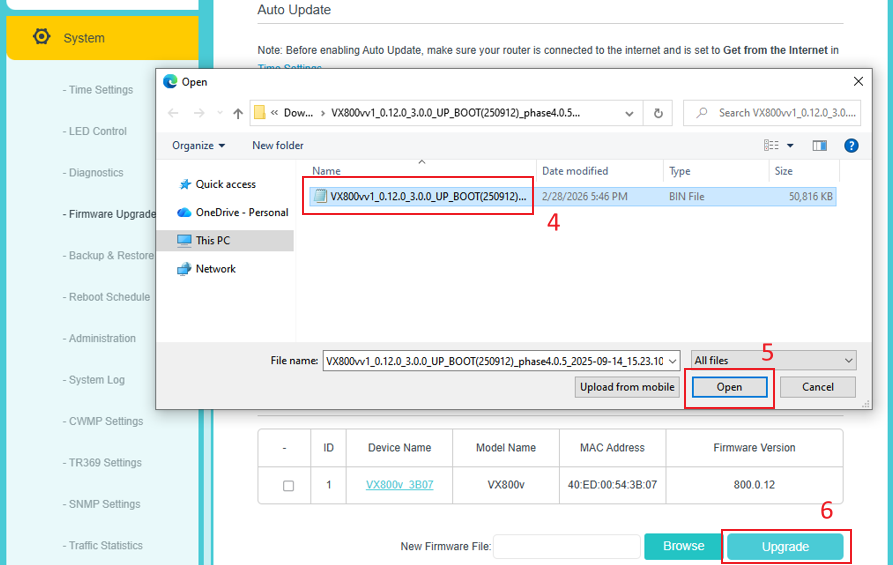The height and width of the screenshot is (565, 893).
Task: Click the forward arrow in the Open dialog
Action: tap(199, 113)
